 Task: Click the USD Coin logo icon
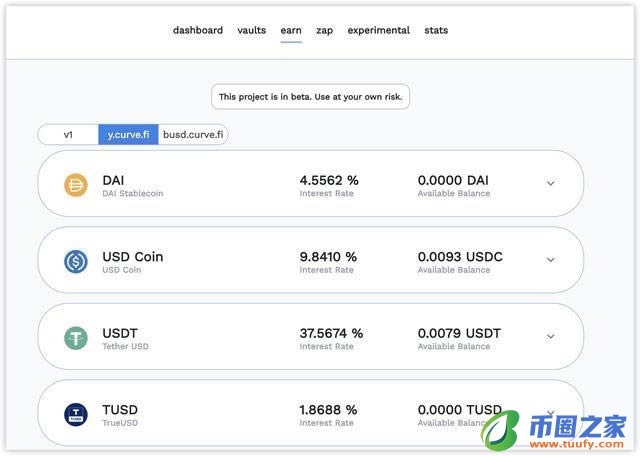click(x=76, y=262)
